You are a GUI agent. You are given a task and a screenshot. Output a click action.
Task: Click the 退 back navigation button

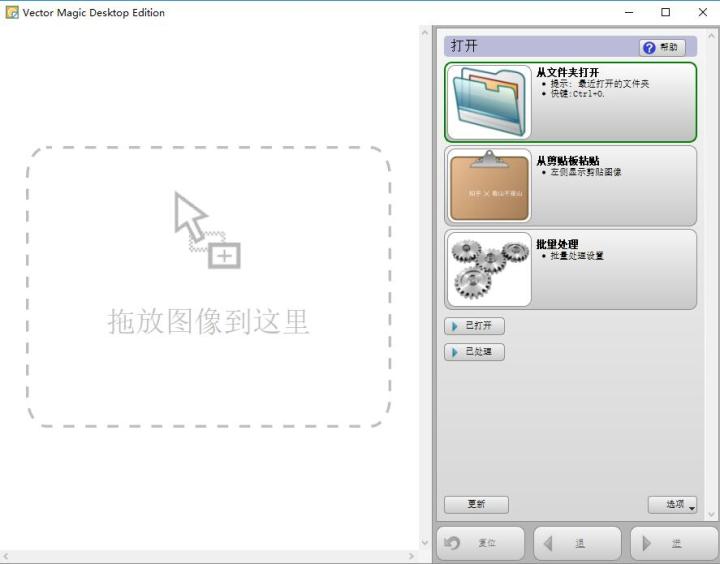[578, 543]
